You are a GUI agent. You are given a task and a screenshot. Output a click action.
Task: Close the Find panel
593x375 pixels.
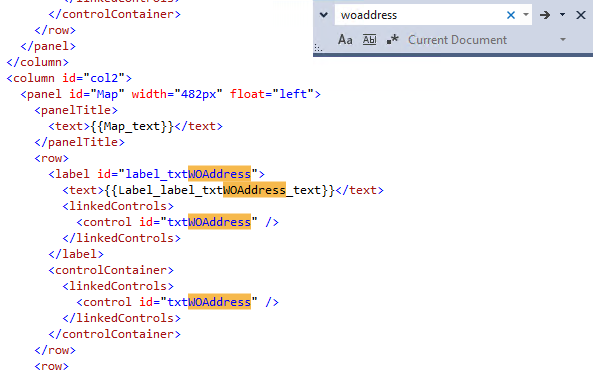pos(581,15)
